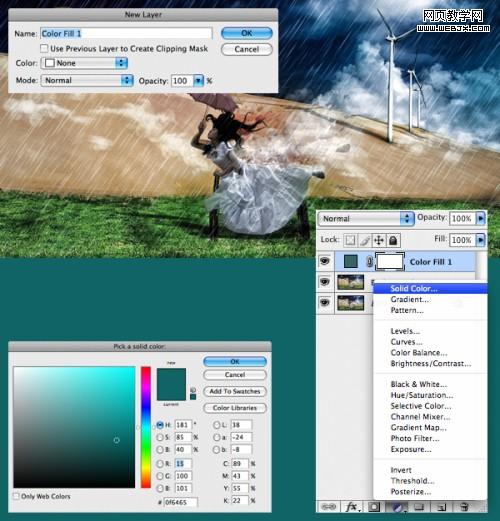
Task: Enable Use Previous Layer to Create Clipping Mask
Action: pos(44,48)
